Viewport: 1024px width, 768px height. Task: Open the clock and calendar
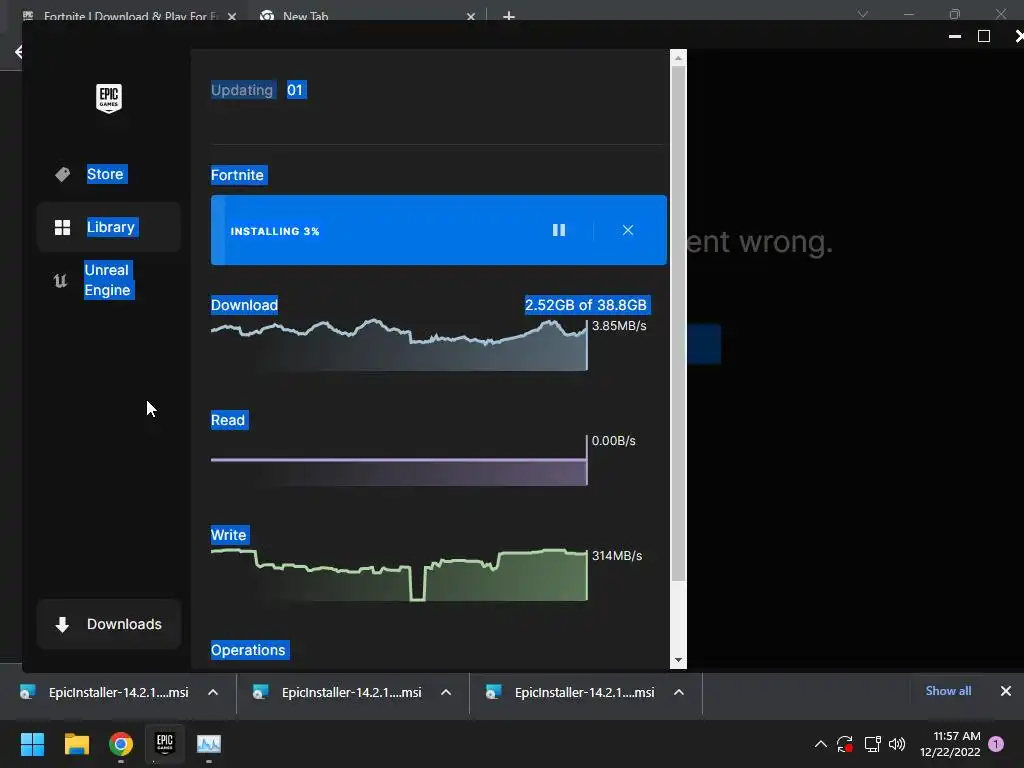(950, 744)
